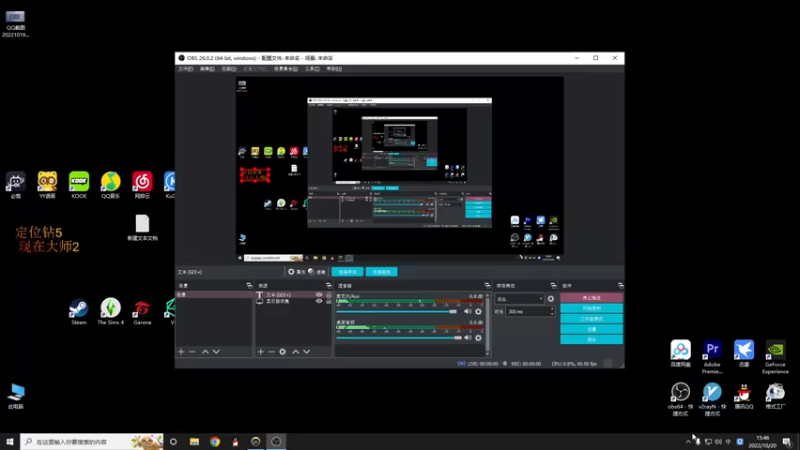Image resolution: width=800 pixels, height=450 pixels.
Task: Click the red Stop Streaming button
Action: click(591, 297)
